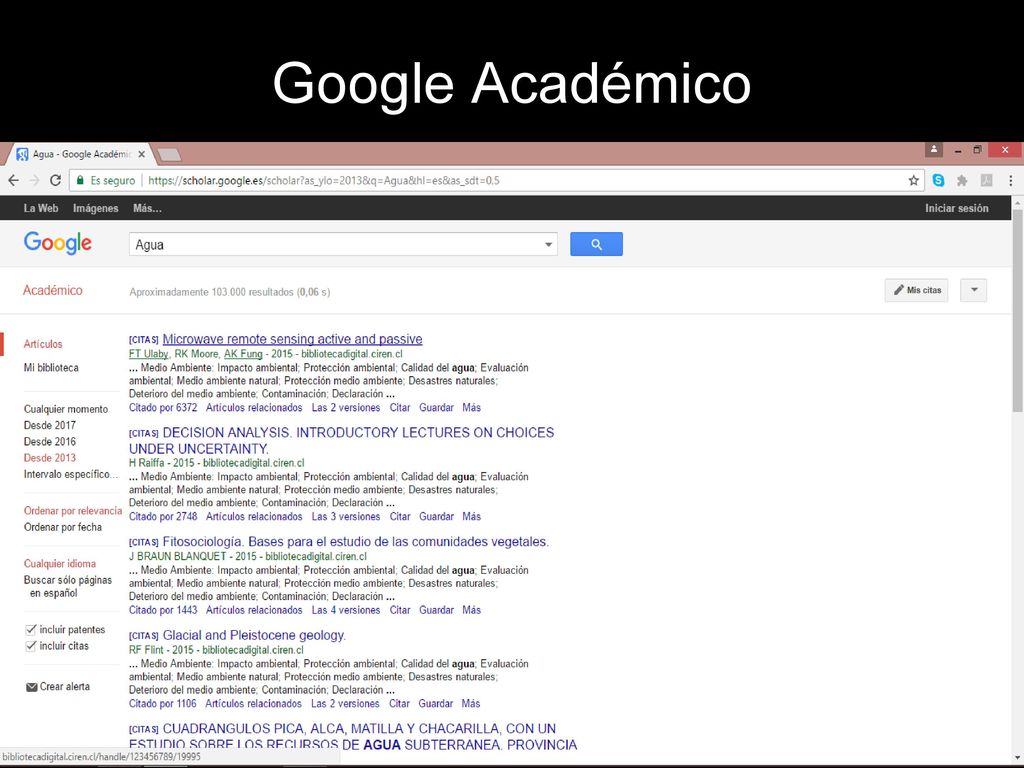Click the vertical page scrollbar thumb
Screen dimensions: 1024x768
1017,310
